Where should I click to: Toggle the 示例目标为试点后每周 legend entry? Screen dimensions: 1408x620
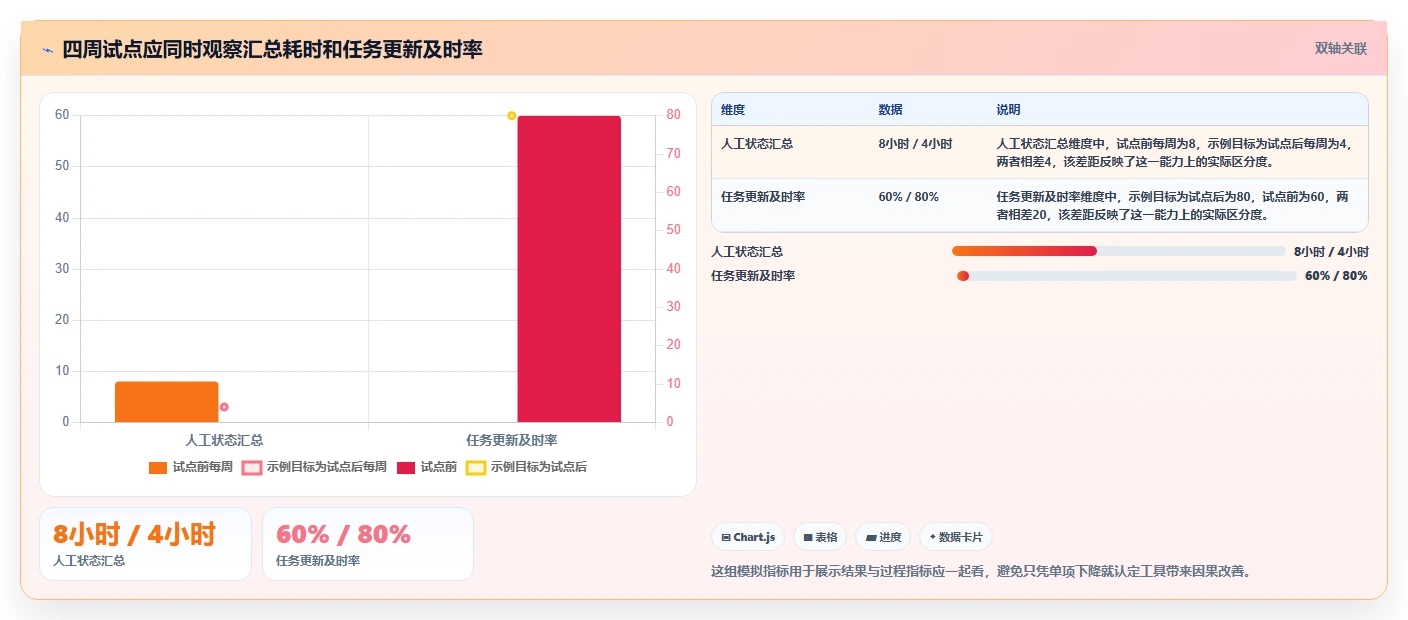(314, 467)
